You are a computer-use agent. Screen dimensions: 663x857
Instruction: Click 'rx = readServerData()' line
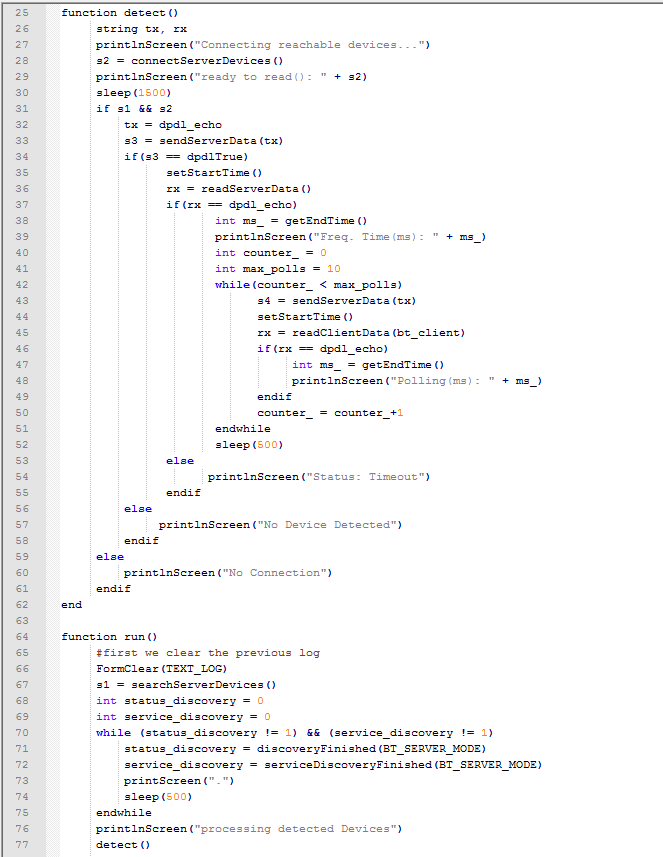pos(238,189)
